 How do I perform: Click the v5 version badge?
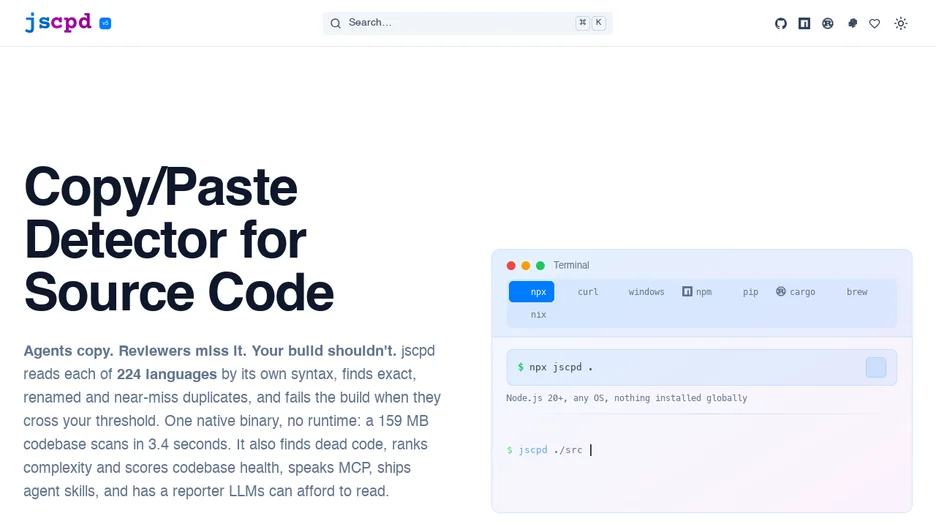[105, 23]
